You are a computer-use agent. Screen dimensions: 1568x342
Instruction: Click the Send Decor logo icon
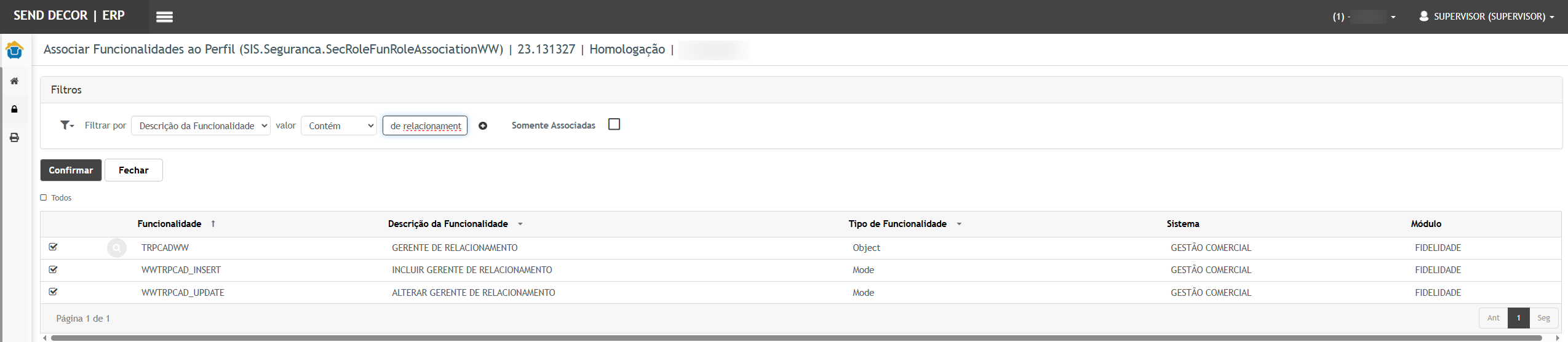coord(14,50)
